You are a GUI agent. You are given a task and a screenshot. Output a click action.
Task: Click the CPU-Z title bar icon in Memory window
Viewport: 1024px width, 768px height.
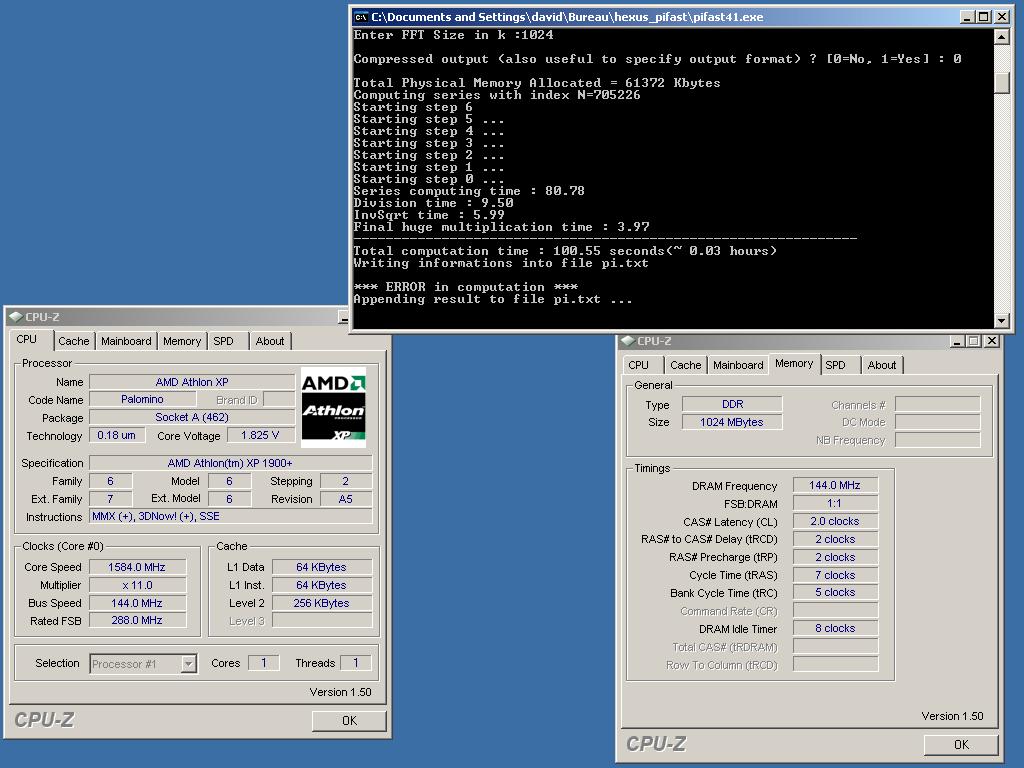coord(628,341)
